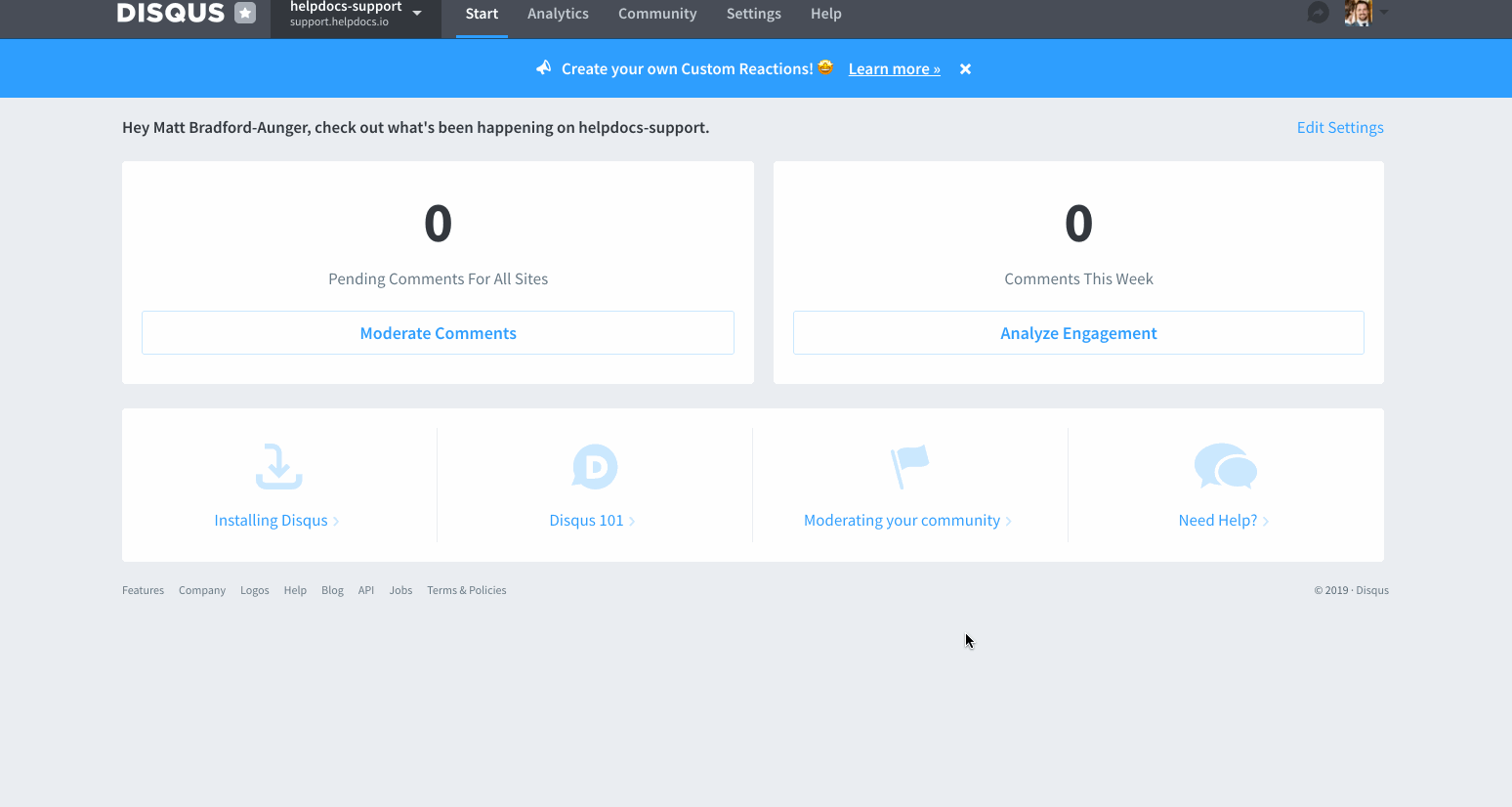Viewport: 1512px width, 807px height.
Task: Open the Features footer link
Action: pos(143,590)
